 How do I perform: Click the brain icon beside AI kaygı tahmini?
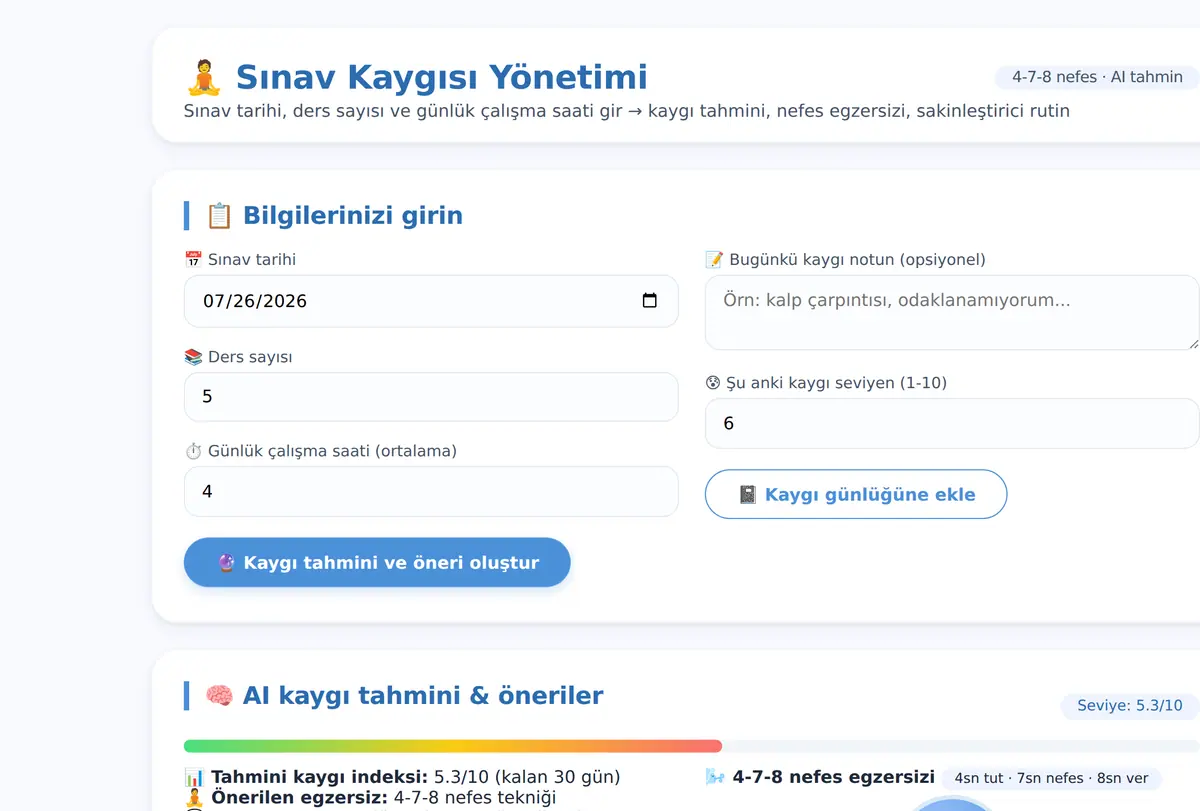[219, 696]
